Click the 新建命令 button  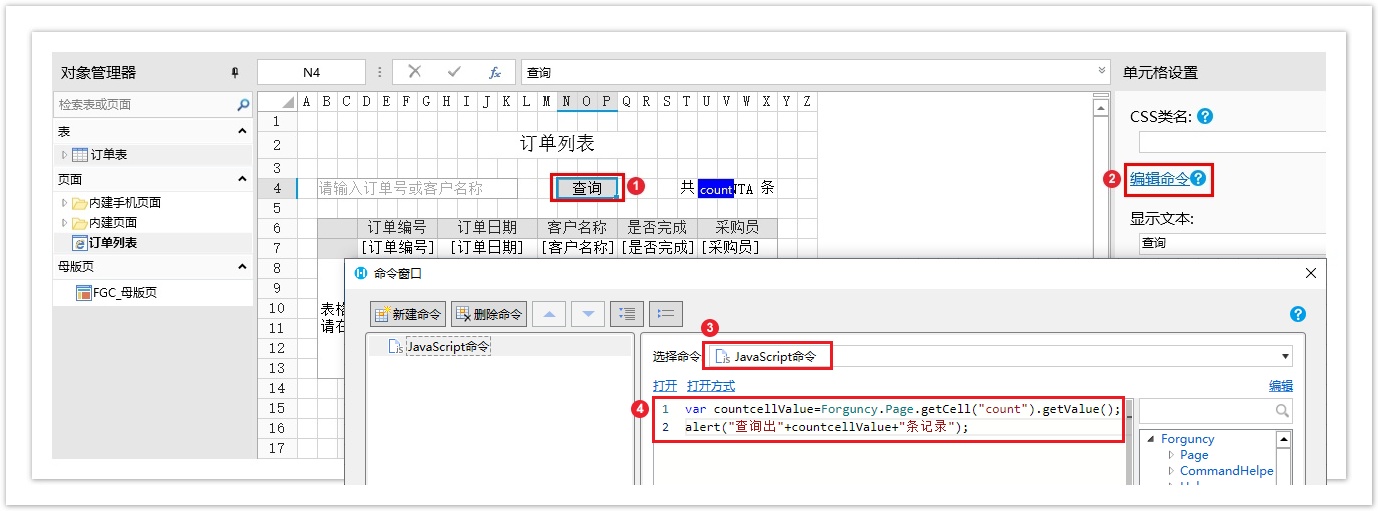[408, 314]
